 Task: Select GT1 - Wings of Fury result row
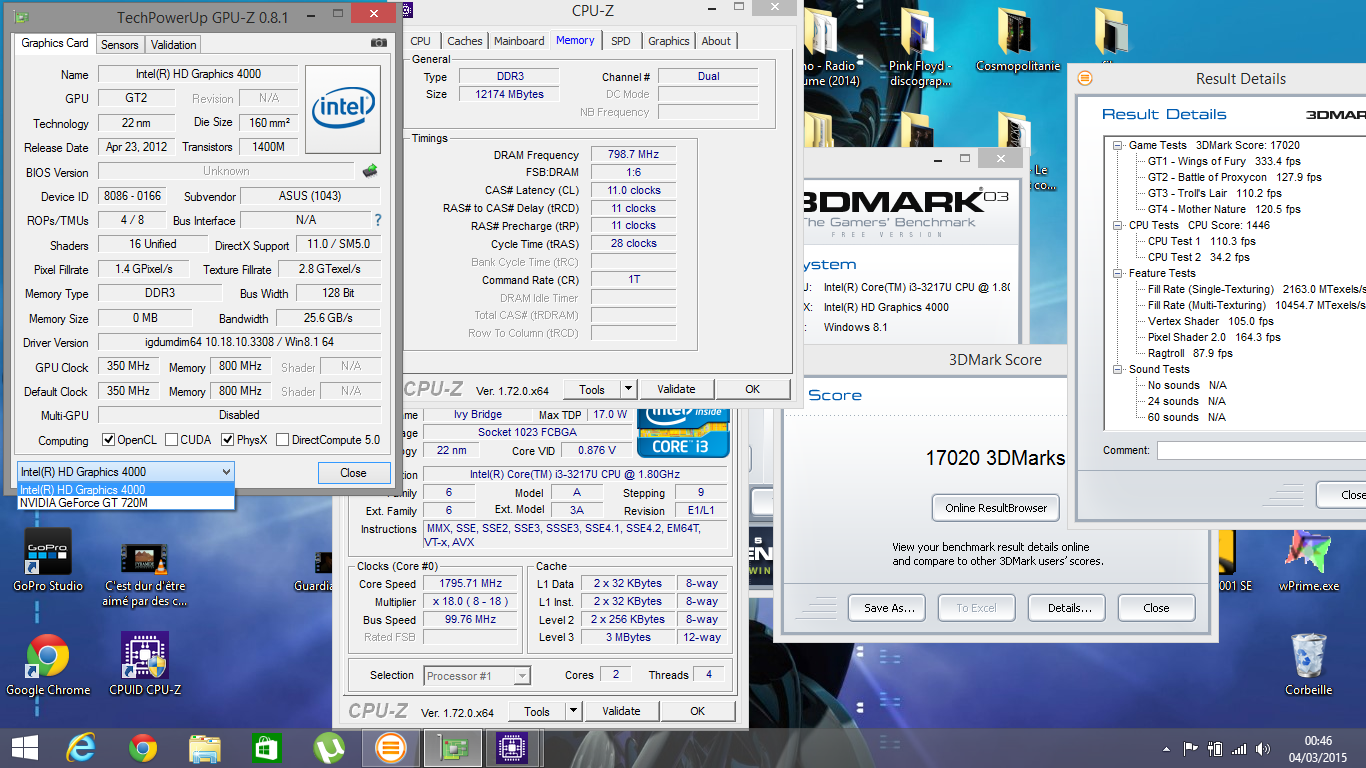point(1224,161)
